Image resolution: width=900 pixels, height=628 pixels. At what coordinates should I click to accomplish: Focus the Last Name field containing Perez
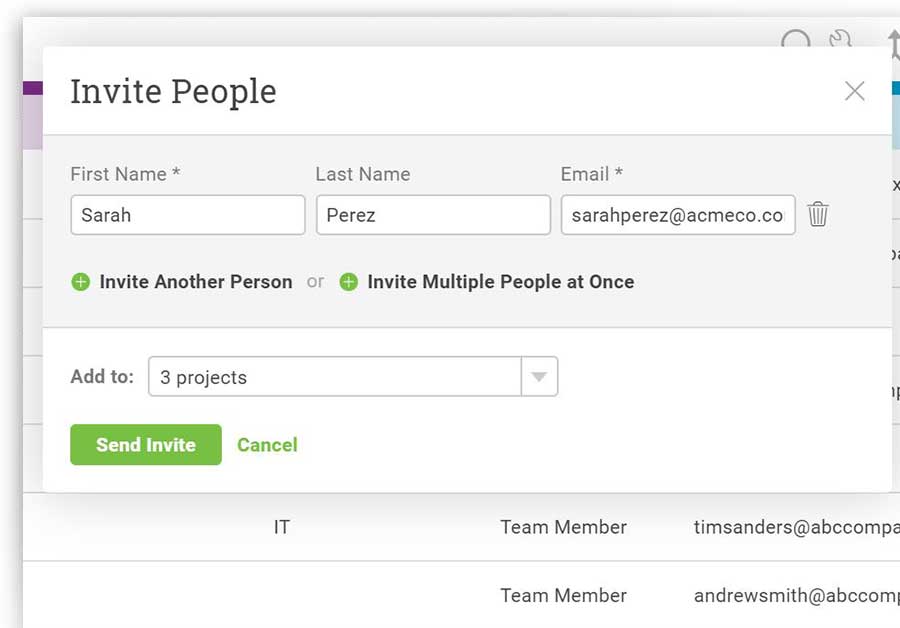pos(433,215)
